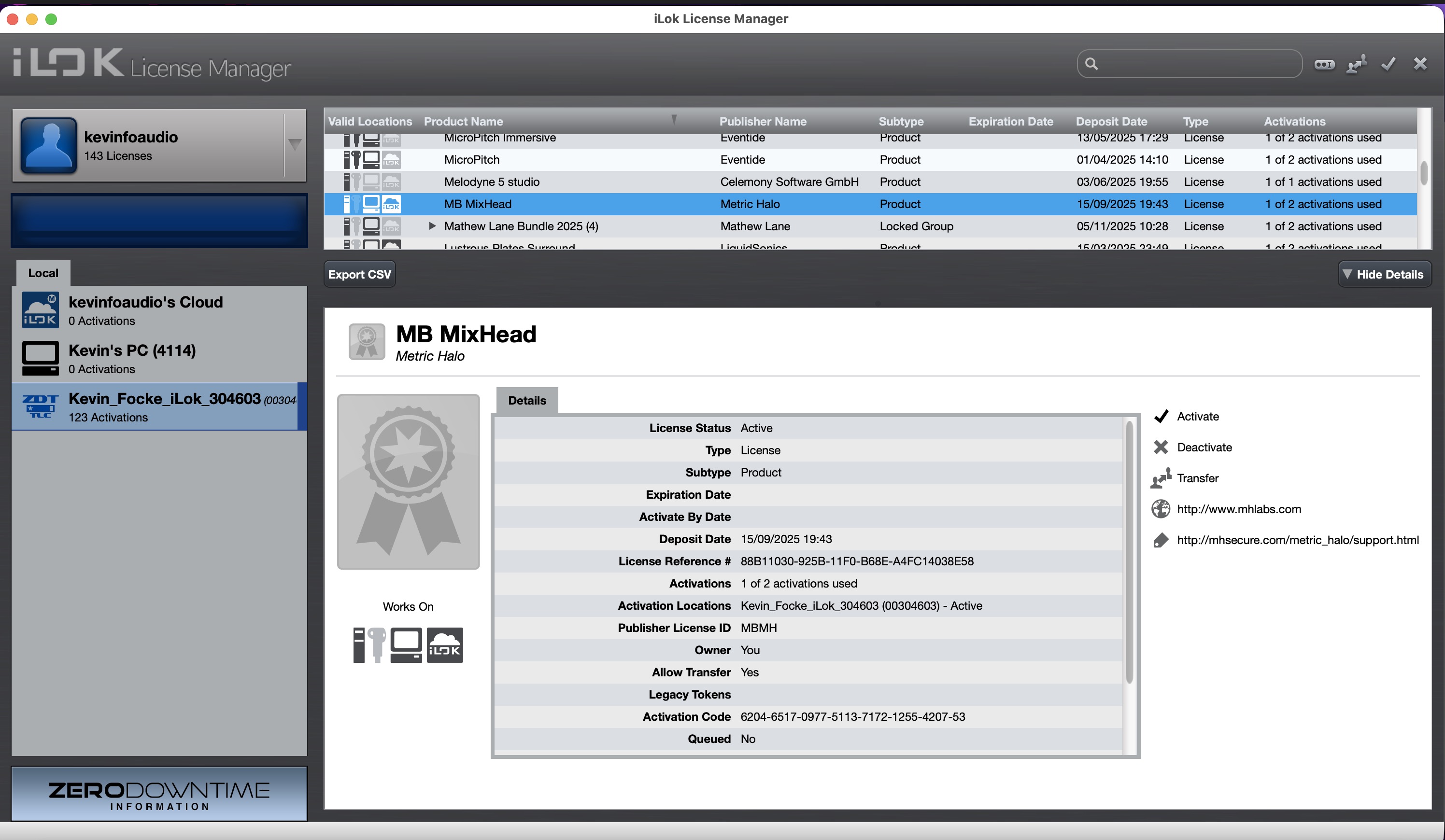Open the http://www.mhlabs.com link

(1239, 509)
